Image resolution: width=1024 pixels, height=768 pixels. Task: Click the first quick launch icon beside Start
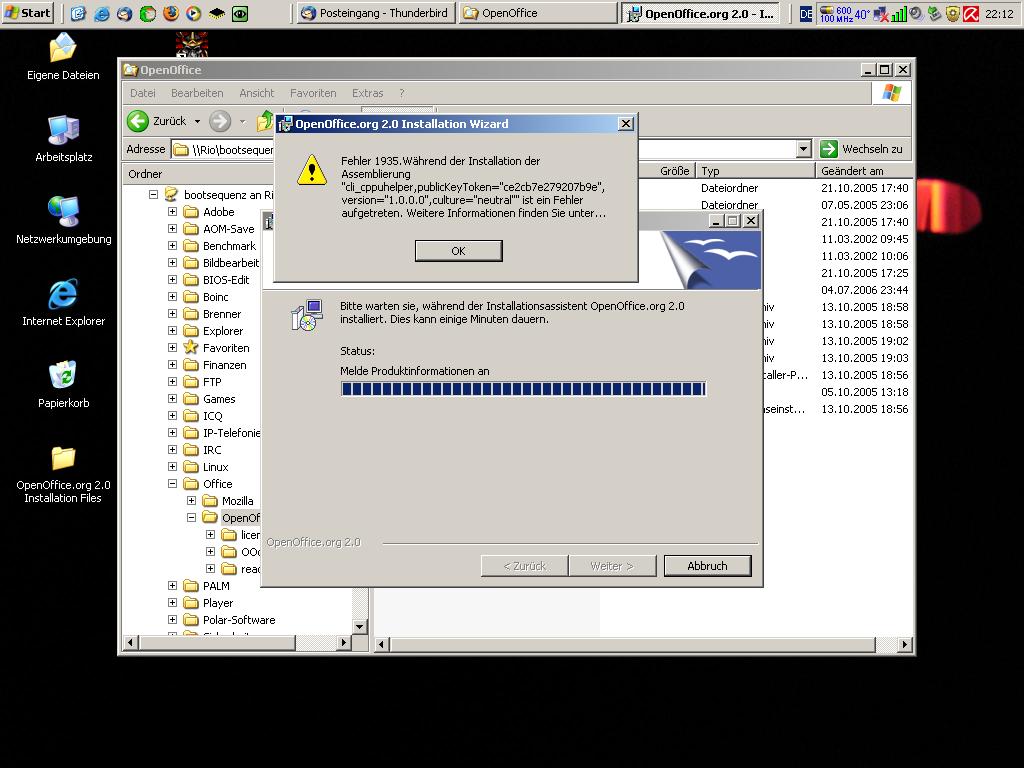coord(78,13)
